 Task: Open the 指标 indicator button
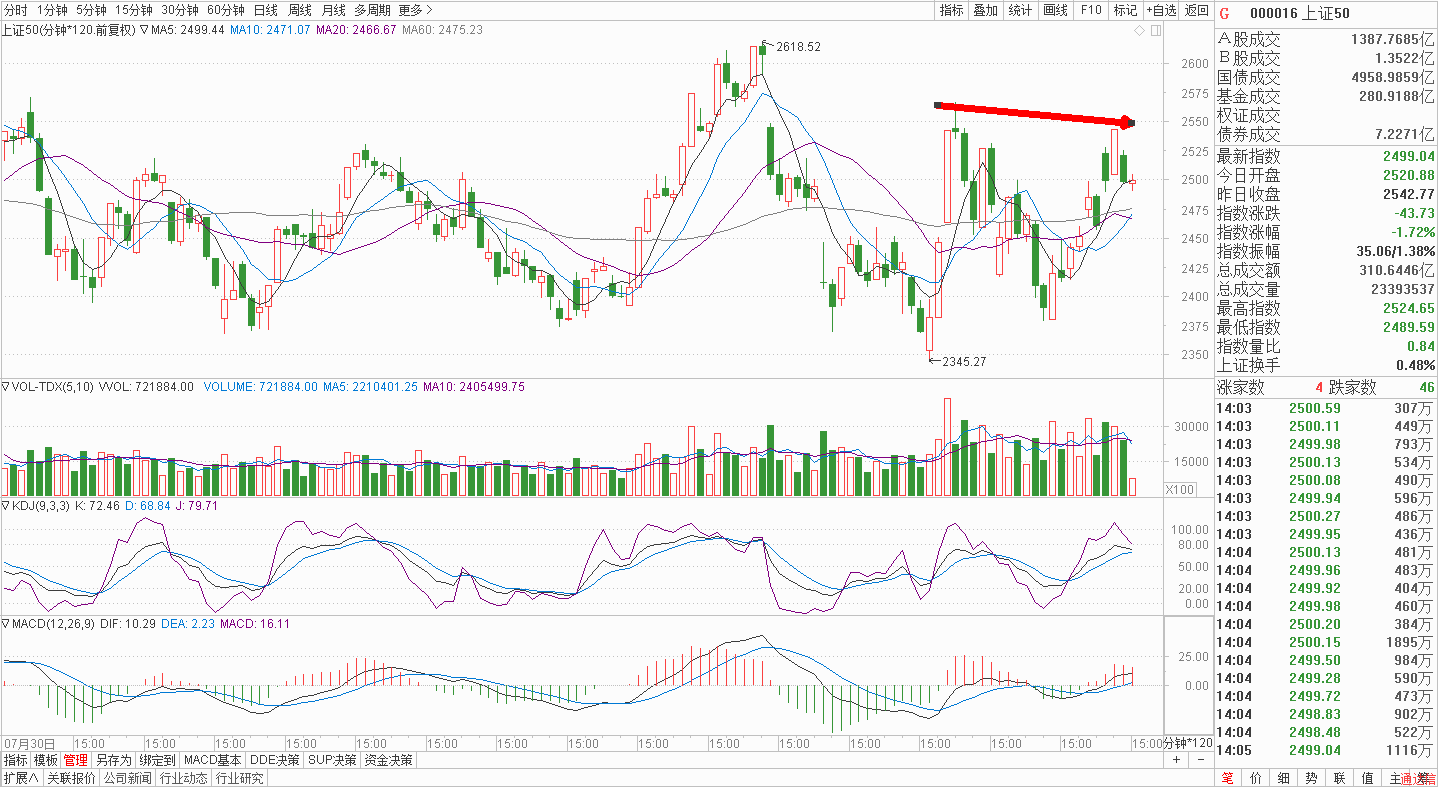(x=951, y=10)
